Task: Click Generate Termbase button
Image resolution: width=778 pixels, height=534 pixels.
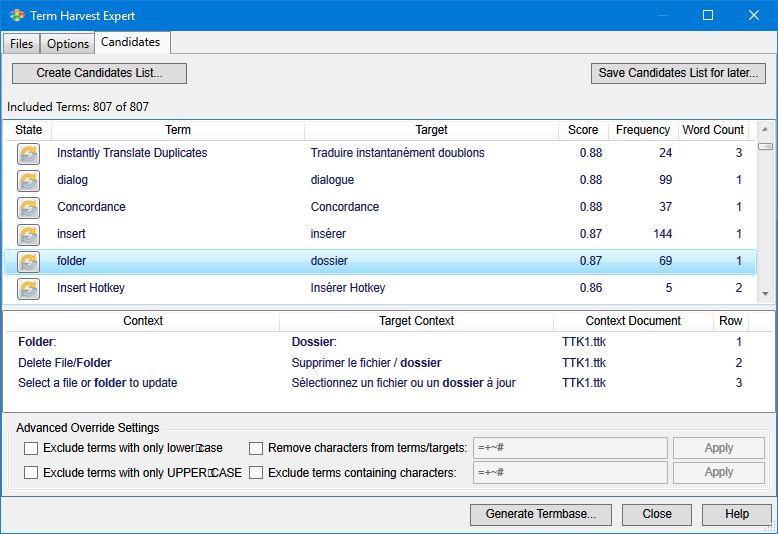Action: [x=541, y=514]
